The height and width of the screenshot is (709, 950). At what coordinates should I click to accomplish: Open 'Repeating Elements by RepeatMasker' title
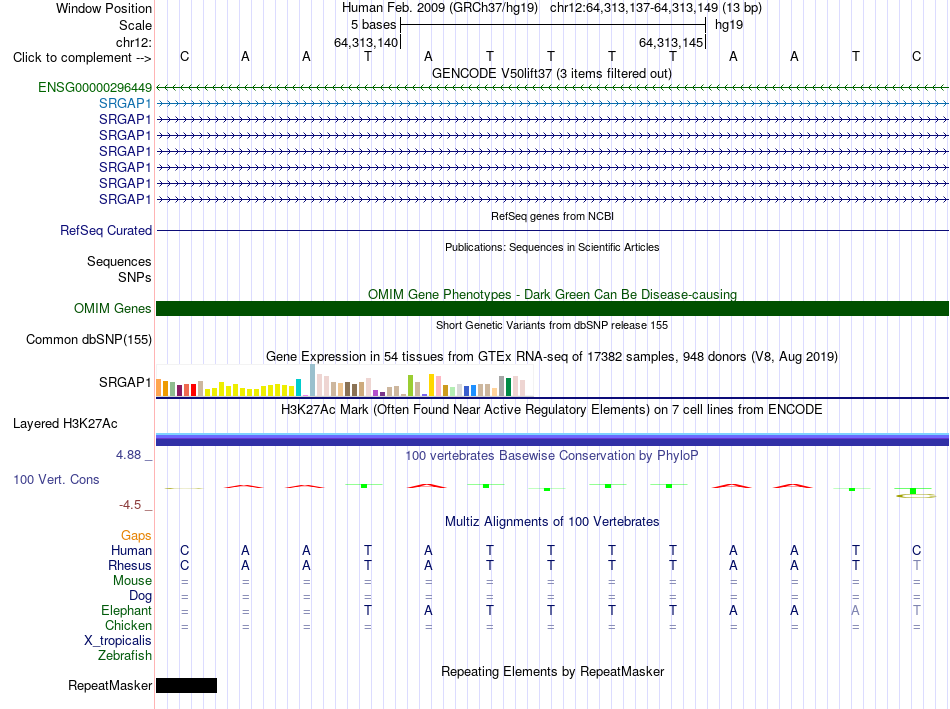pyautogui.click(x=552, y=671)
